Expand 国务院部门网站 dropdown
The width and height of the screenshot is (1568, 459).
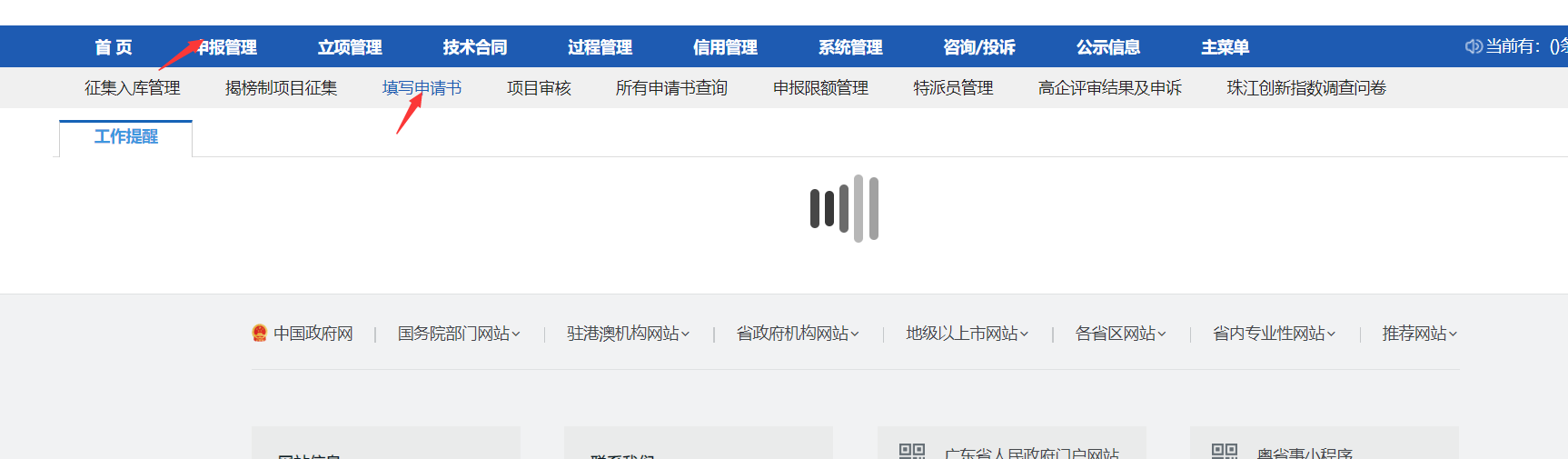coord(459,334)
